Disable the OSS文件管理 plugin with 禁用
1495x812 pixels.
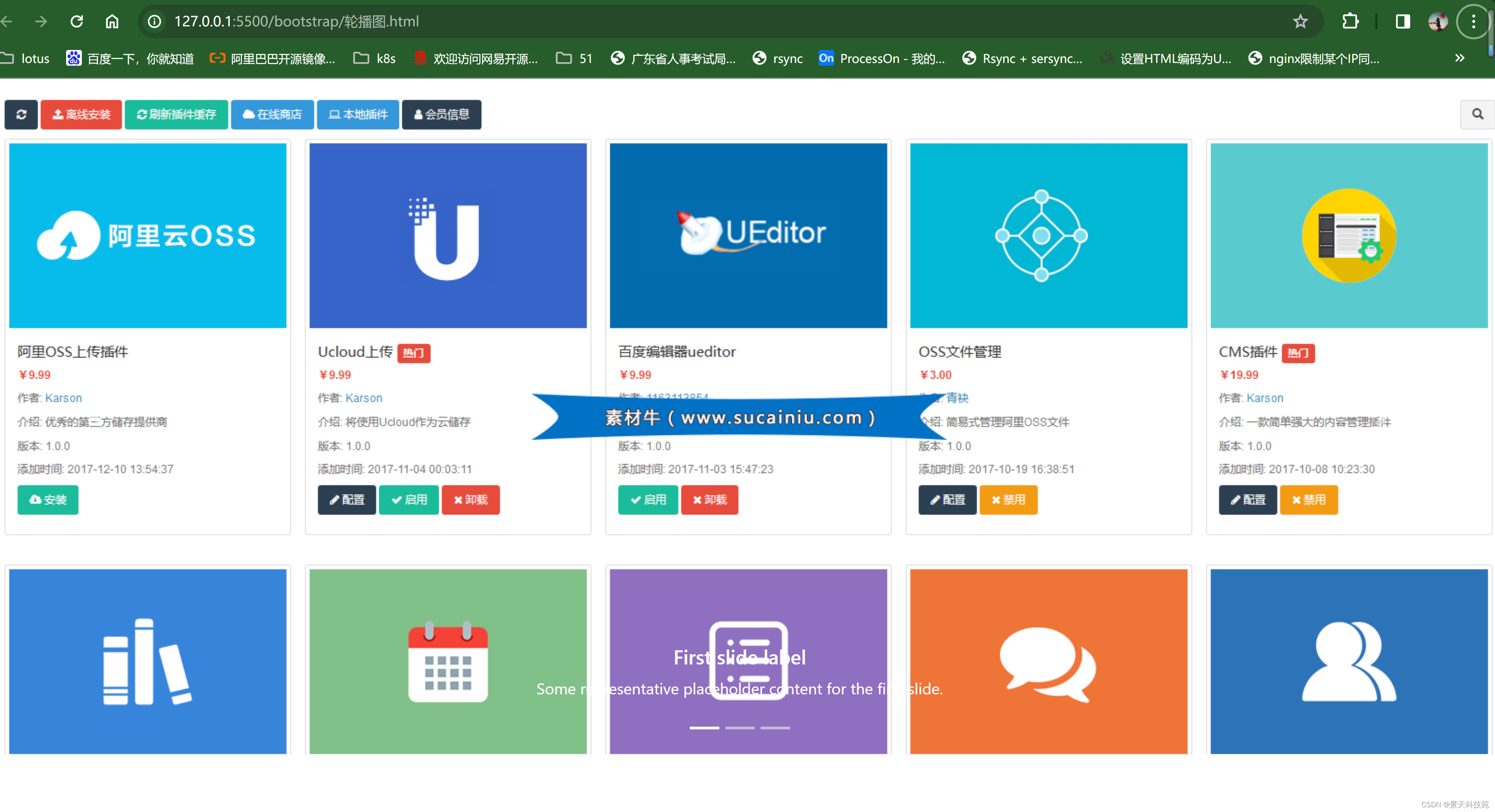point(1008,499)
